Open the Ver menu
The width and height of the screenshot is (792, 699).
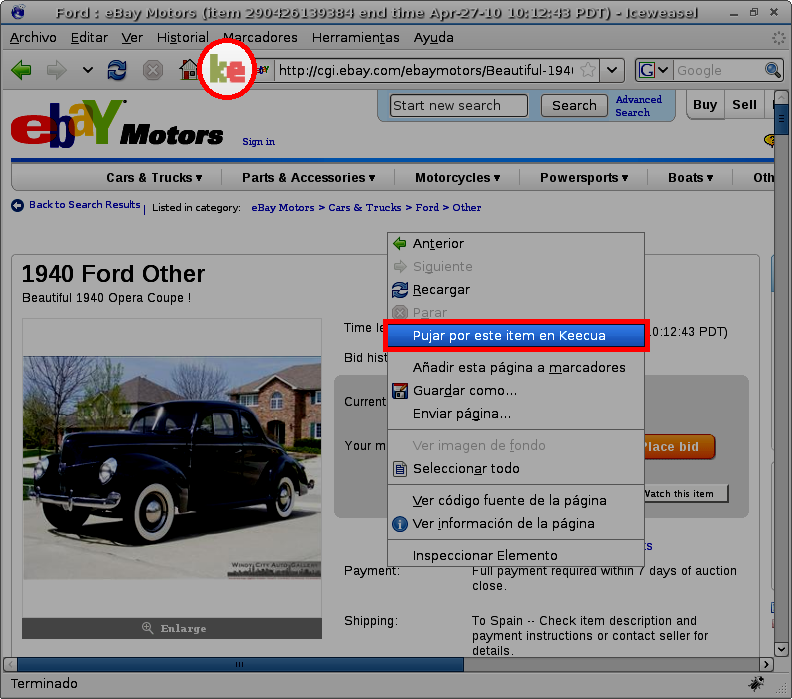click(x=132, y=37)
